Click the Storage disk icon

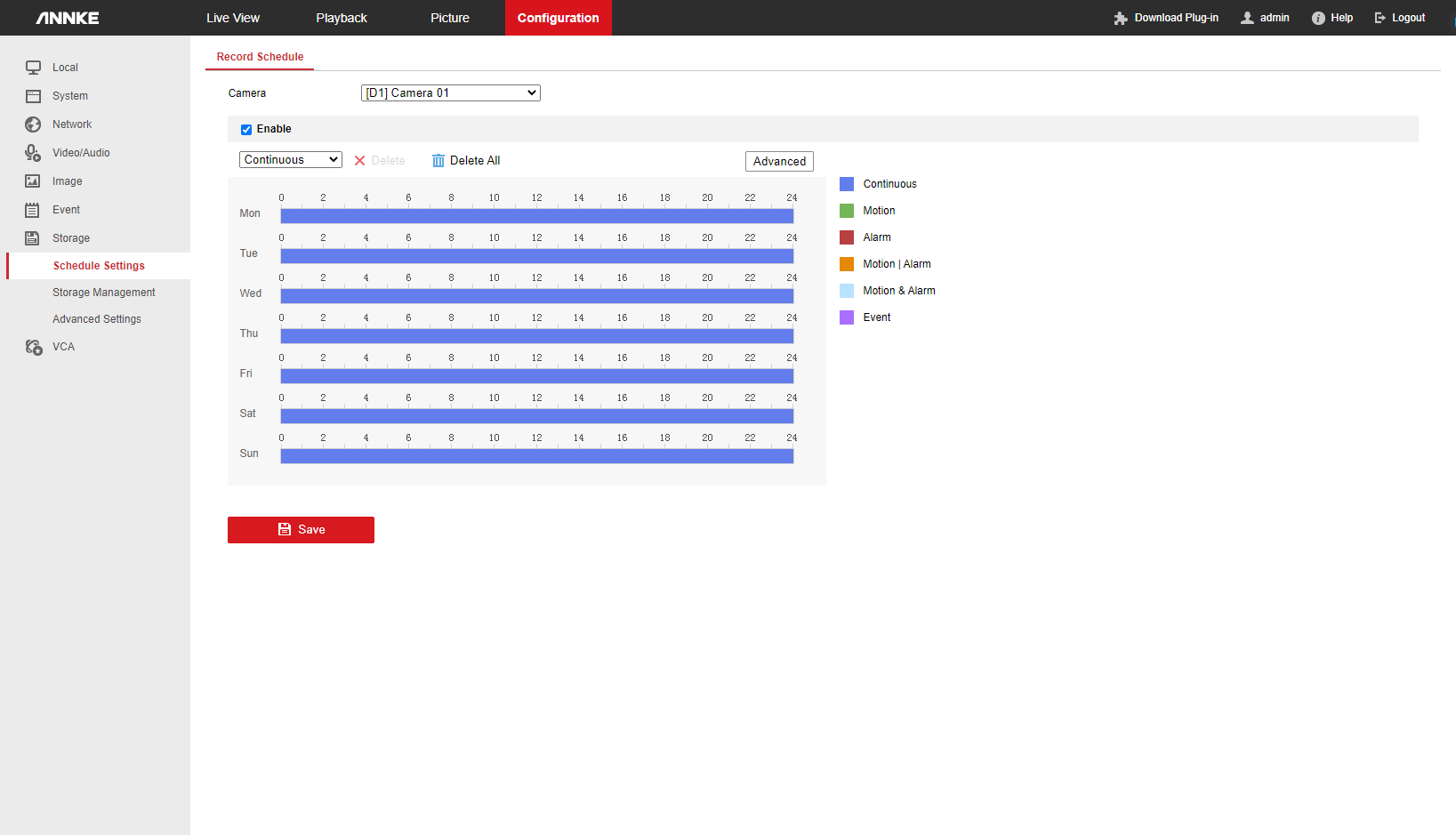33,238
